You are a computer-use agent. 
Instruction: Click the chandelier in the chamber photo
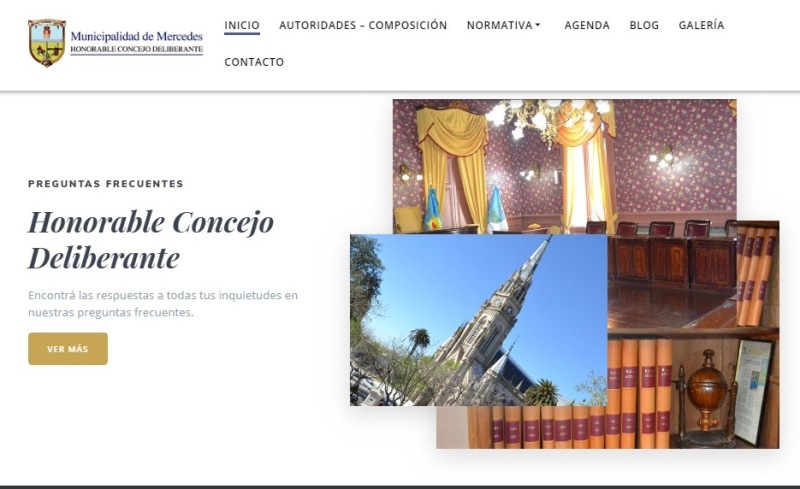point(535,118)
